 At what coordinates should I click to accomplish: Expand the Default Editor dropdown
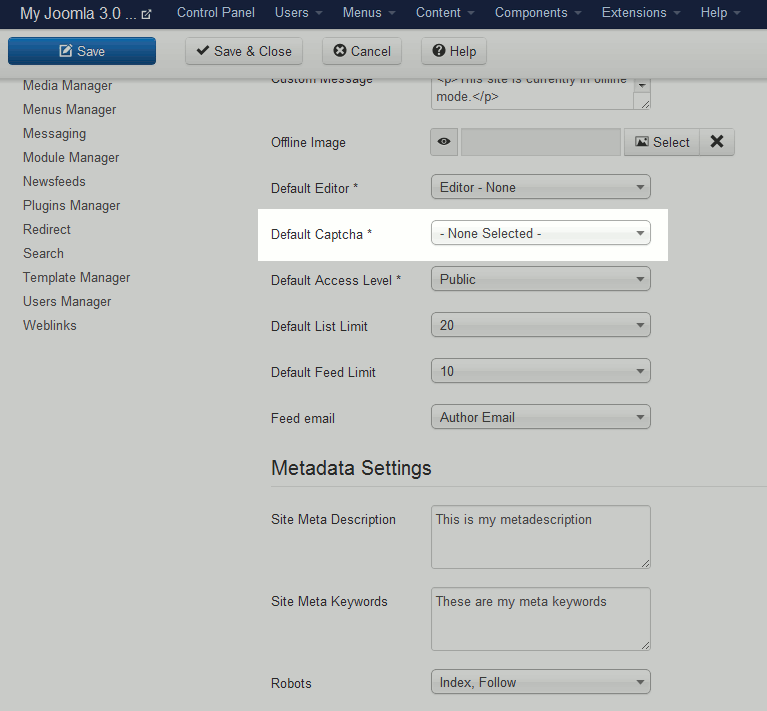point(540,187)
